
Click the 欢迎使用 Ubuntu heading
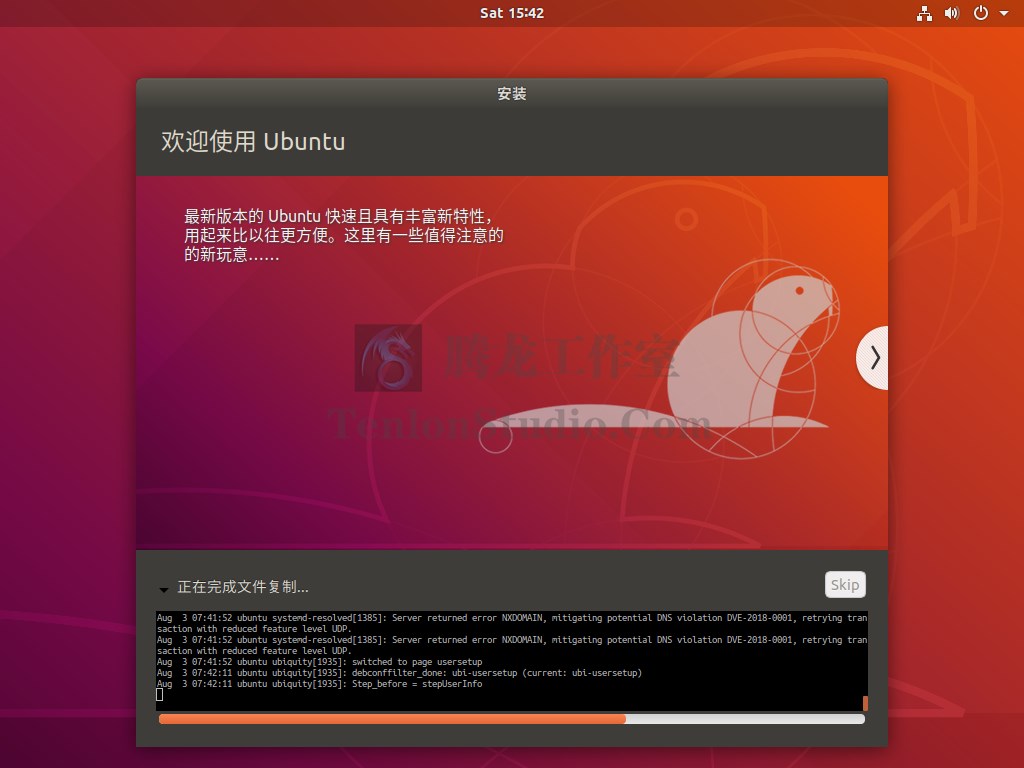[x=253, y=142]
